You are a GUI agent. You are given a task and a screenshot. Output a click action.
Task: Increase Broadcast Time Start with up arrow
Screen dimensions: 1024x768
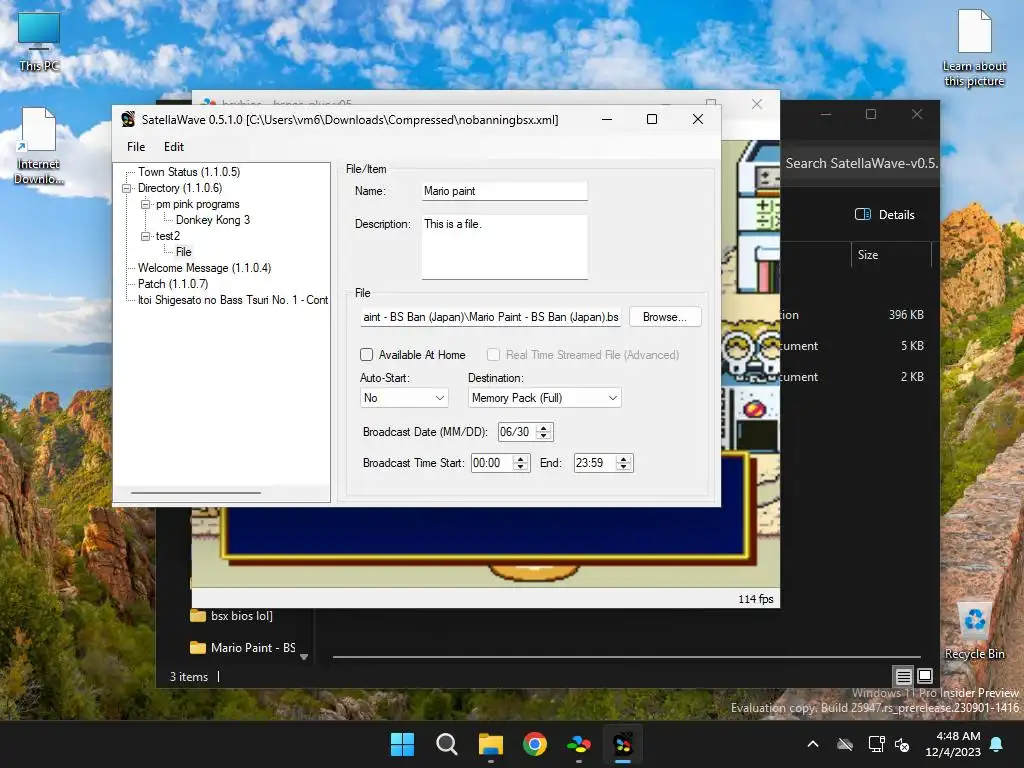[x=520, y=459]
